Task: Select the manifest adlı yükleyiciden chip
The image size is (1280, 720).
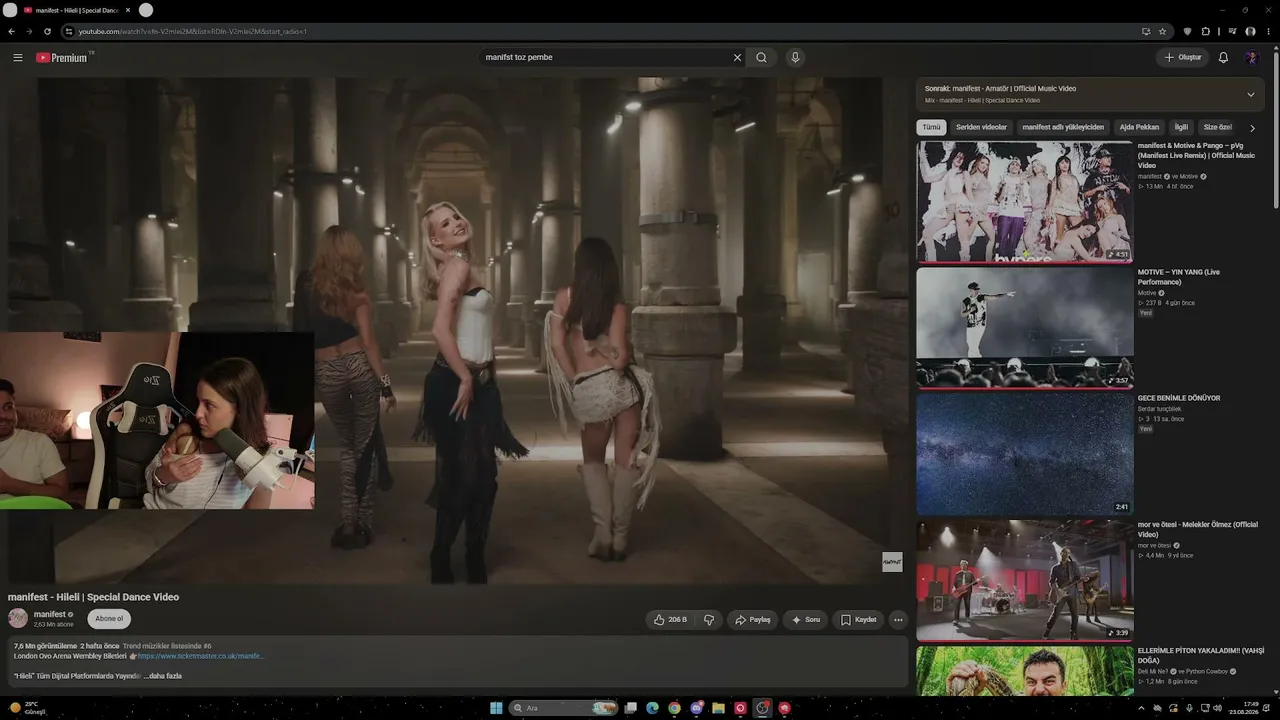Action: pyautogui.click(x=1063, y=128)
